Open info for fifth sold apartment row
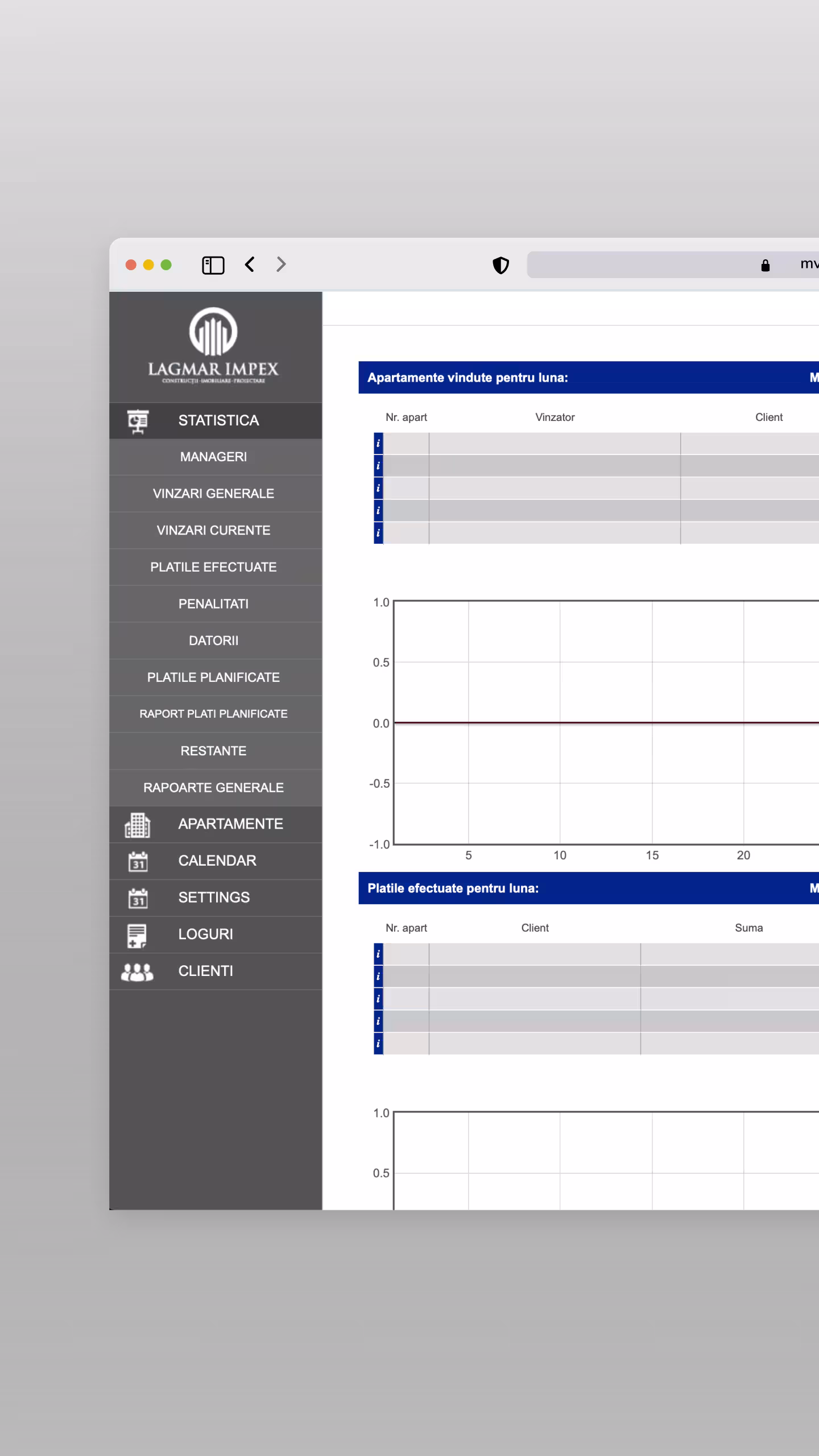Viewport: 819px width, 1456px height. click(378, 533)
